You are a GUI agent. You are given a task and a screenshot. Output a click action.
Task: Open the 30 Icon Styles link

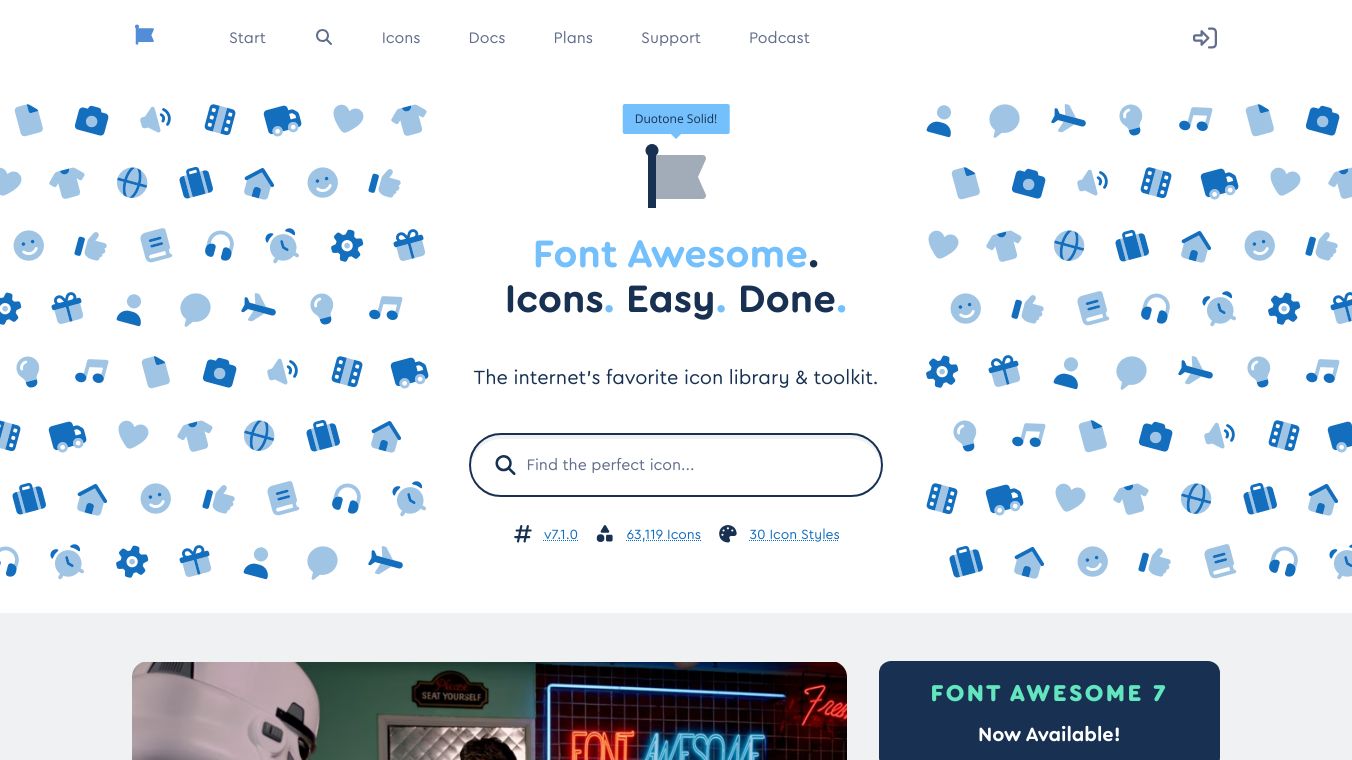click(794, 535)
